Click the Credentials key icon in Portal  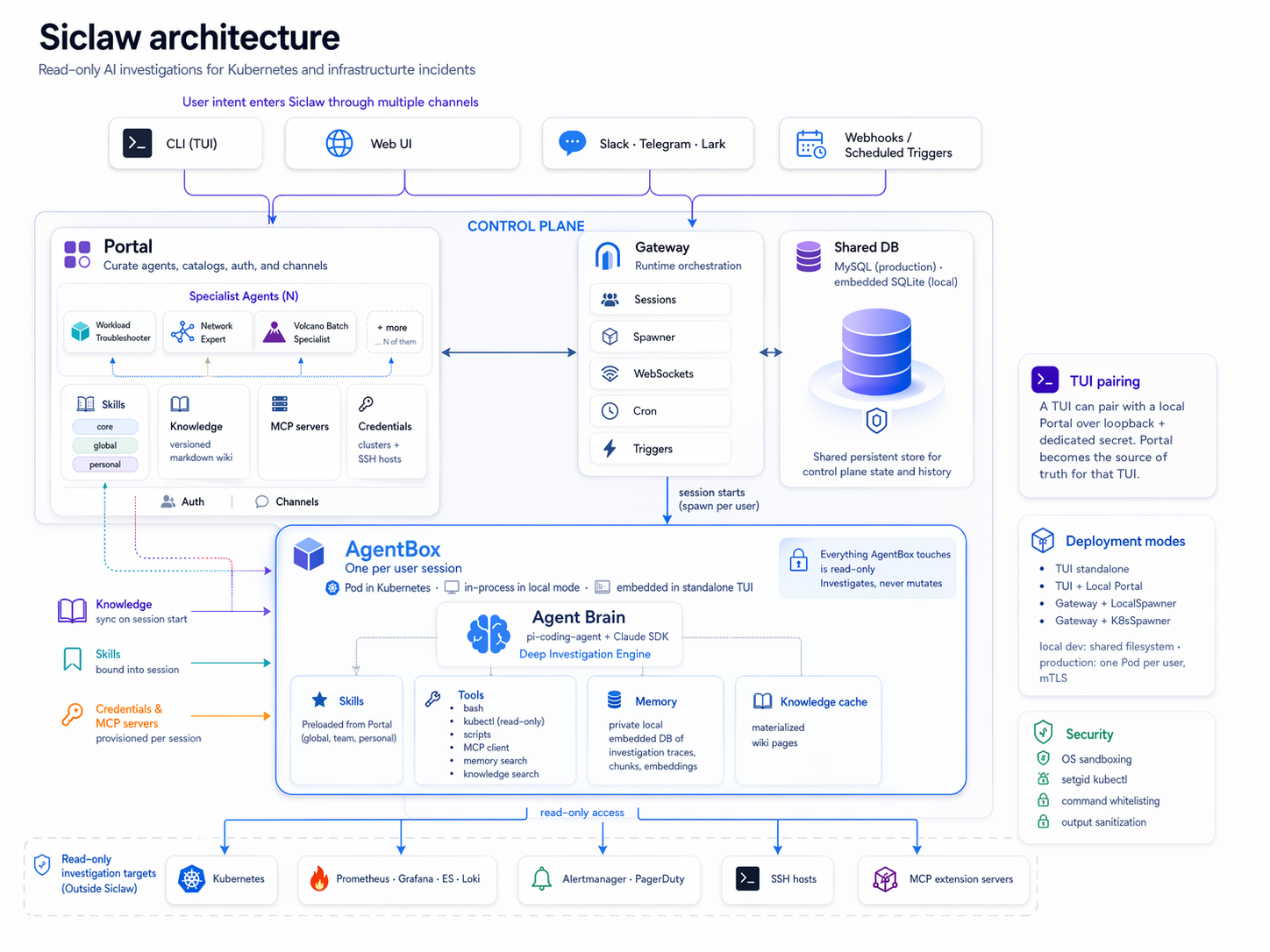point(367,404)
